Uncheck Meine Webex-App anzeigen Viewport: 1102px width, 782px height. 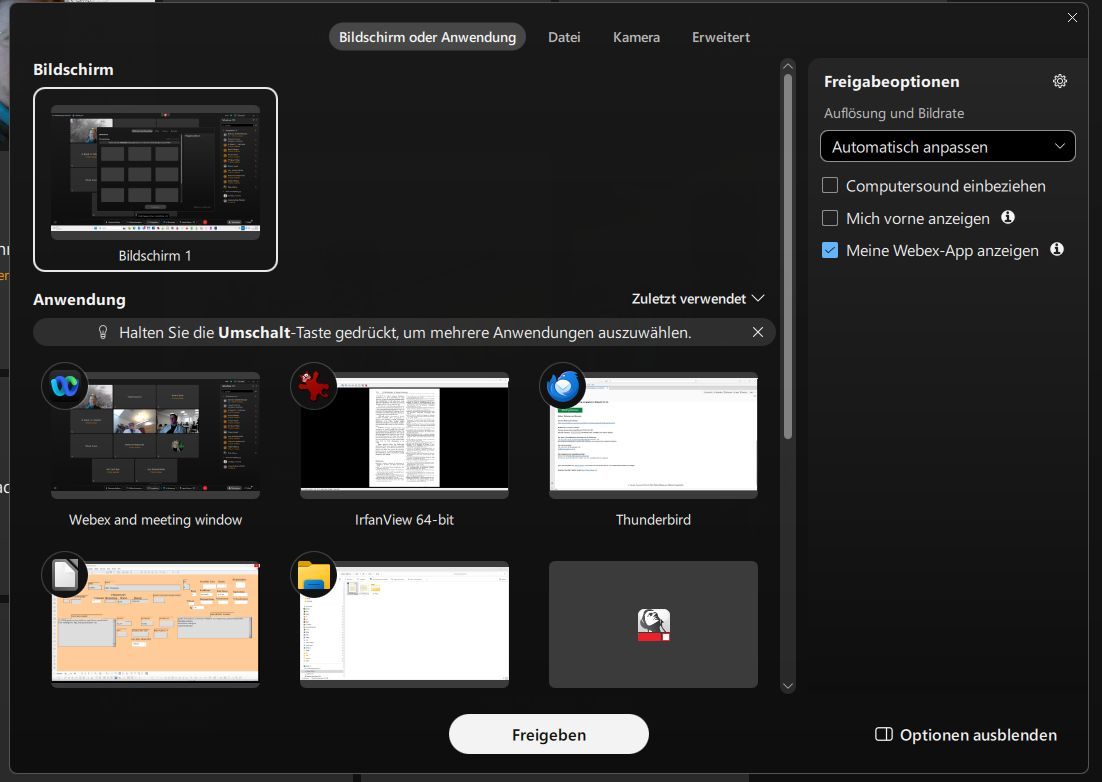[830, 250]
